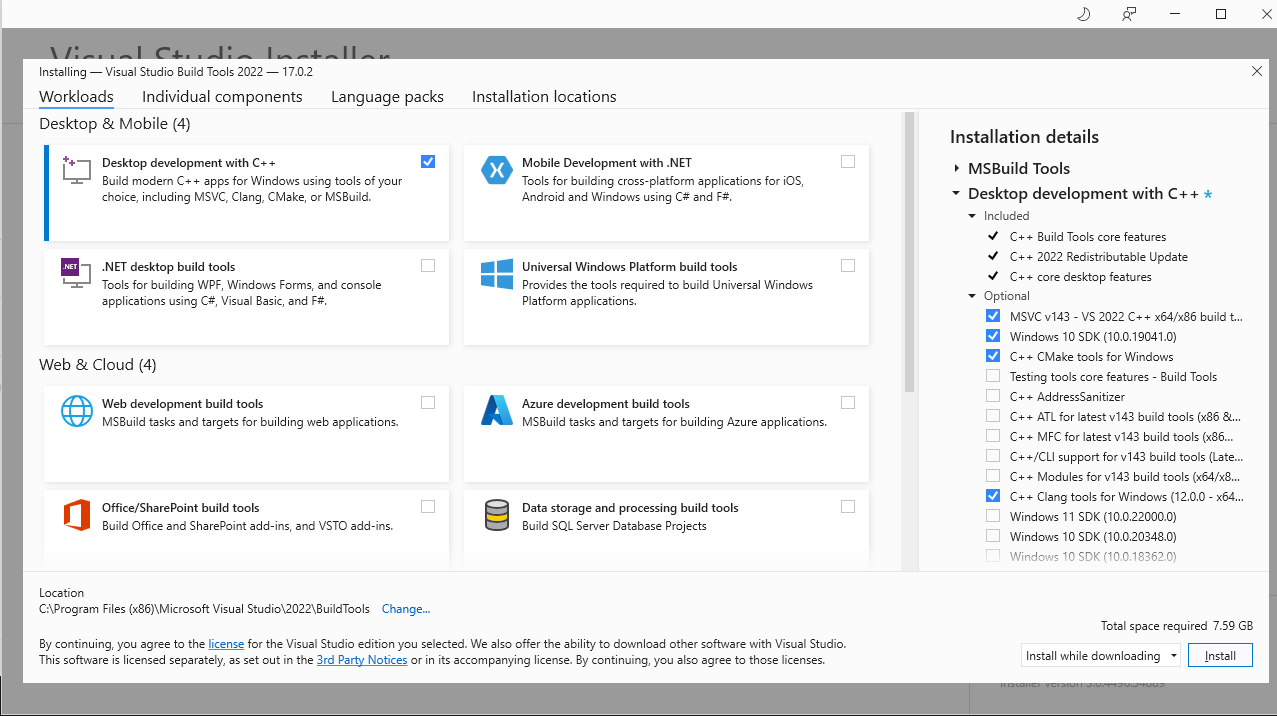Click the C++ Build Tools core features item
Screen dimensions: 1277x716
click(1088, 237)
